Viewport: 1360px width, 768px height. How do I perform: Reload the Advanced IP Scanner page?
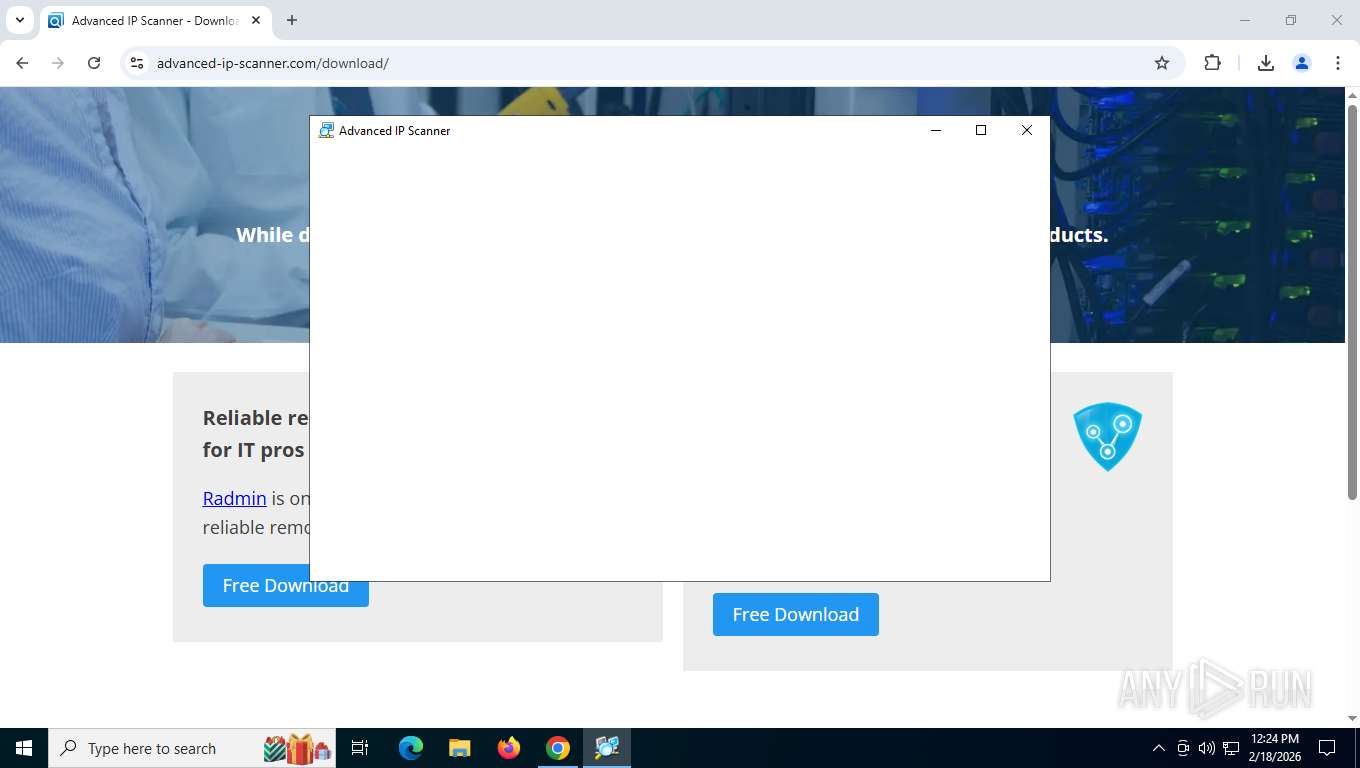pos(94,63)
